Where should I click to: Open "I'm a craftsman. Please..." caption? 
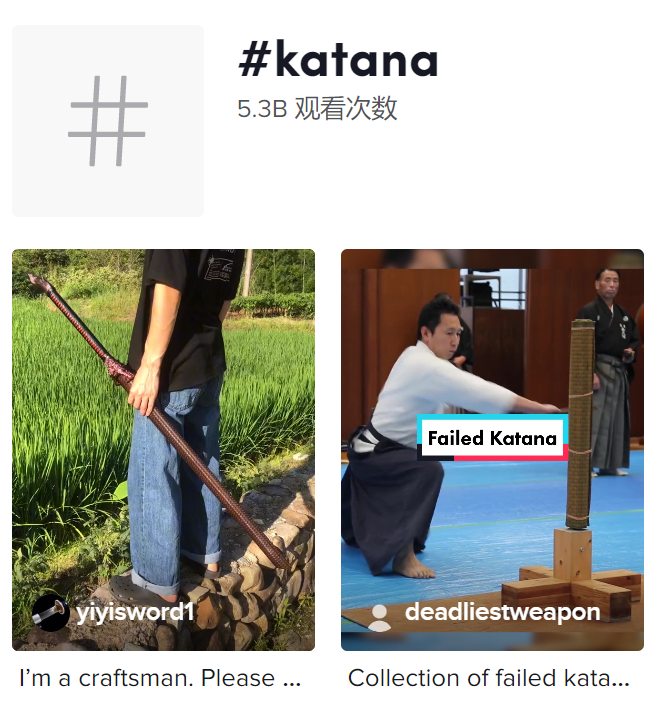(x=160, y=678)
